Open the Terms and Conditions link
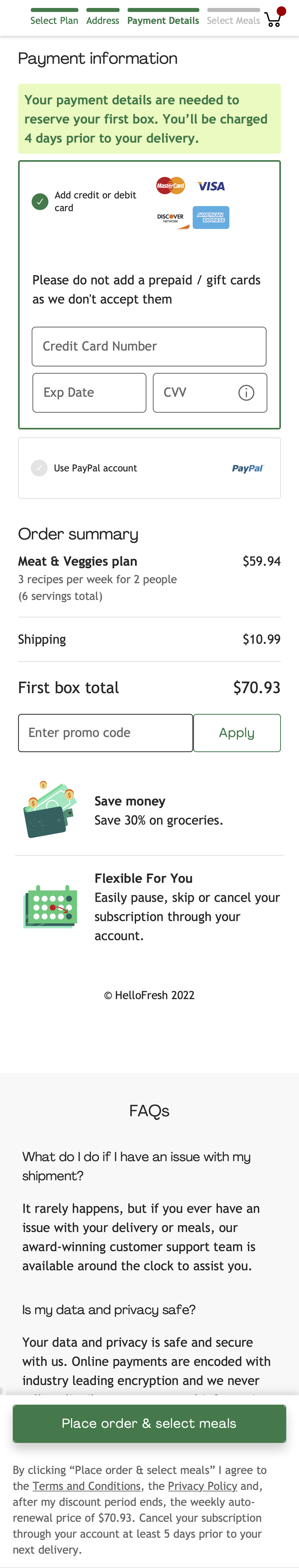Image resolution: width=299 pixels, height=1568 pixels. pos(87,1486)
